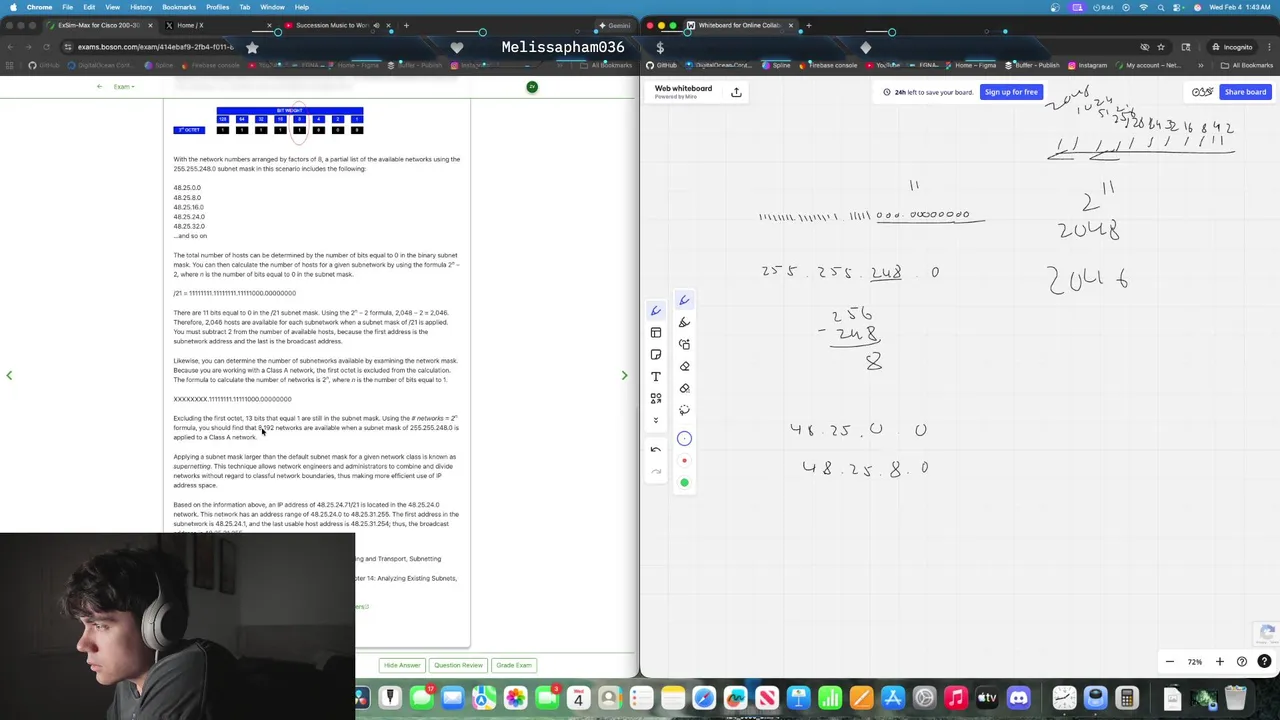Pick the thin blue-outlined pen color
The image size is (1280, 720).
[685, 438]
